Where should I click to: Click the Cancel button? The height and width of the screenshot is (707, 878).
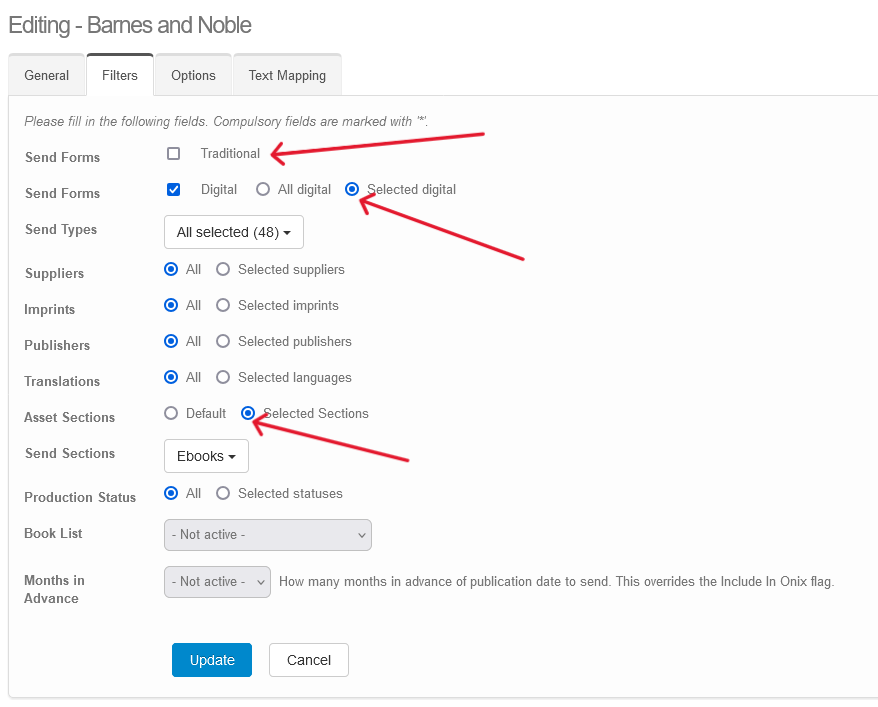(x=309, y=660)
